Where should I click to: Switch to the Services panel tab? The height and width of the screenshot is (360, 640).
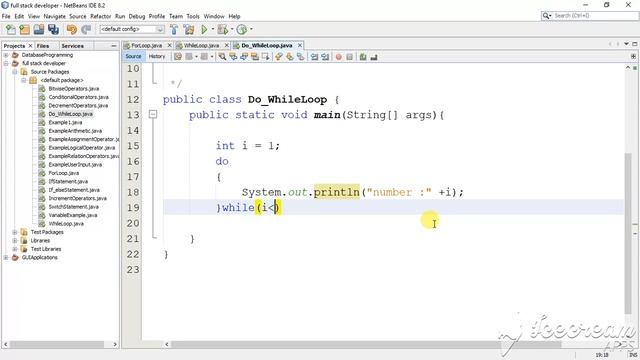coord(73,46)
